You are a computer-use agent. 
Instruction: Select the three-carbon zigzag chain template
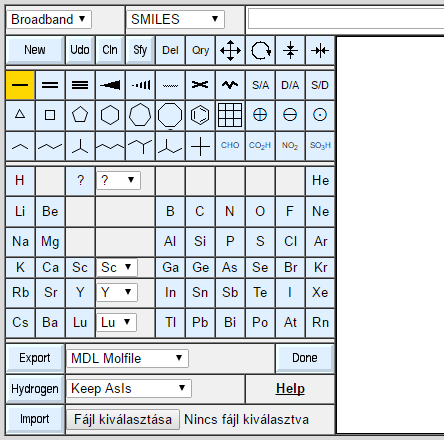[50, 146]
